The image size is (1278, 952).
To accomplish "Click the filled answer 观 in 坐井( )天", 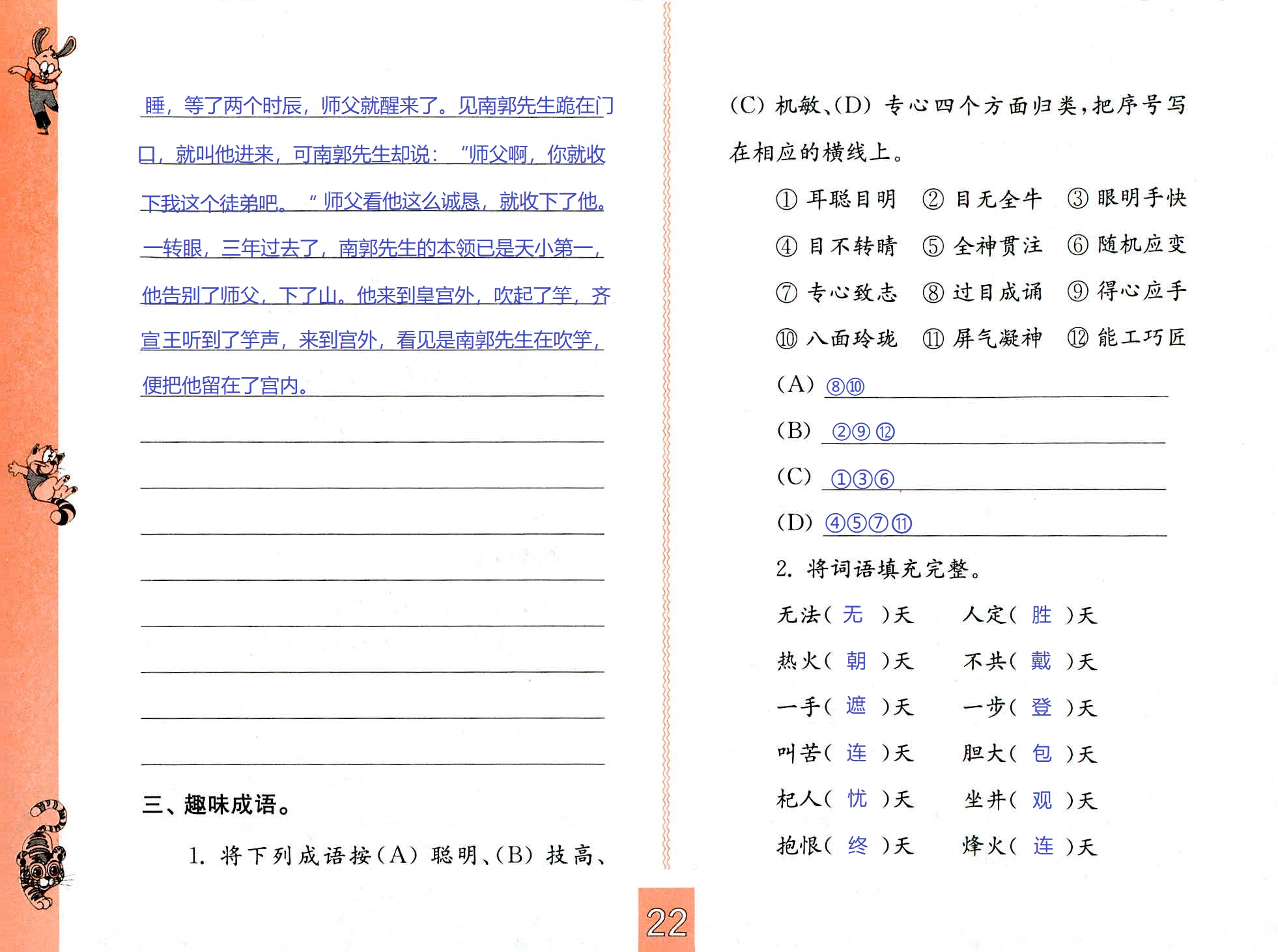I will pyautogui.click(x=1042, y=800).
